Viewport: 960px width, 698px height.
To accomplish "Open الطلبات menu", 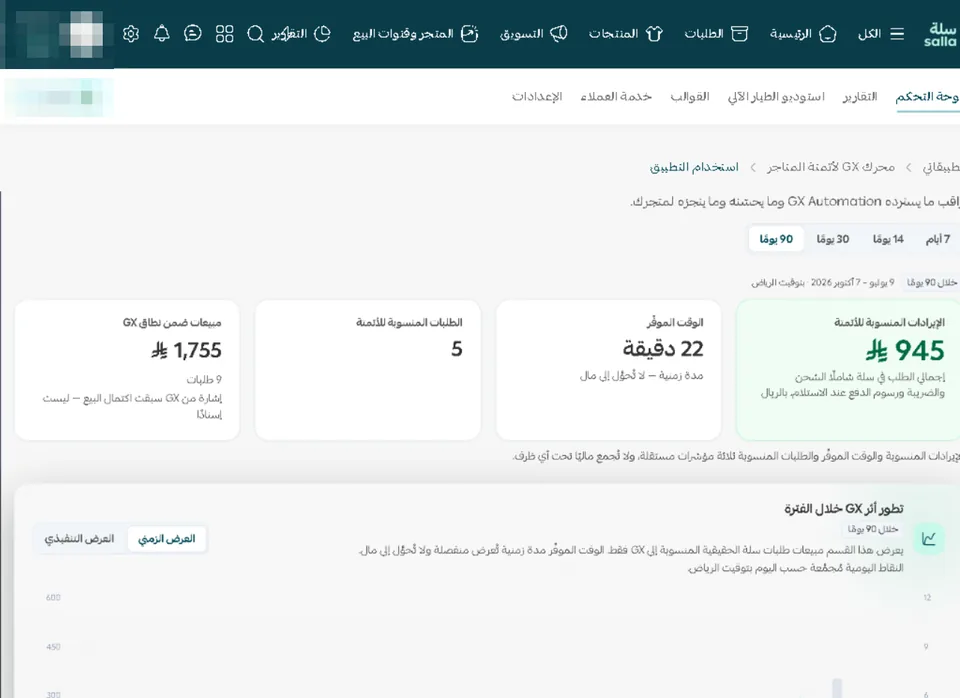I will 704,34.
